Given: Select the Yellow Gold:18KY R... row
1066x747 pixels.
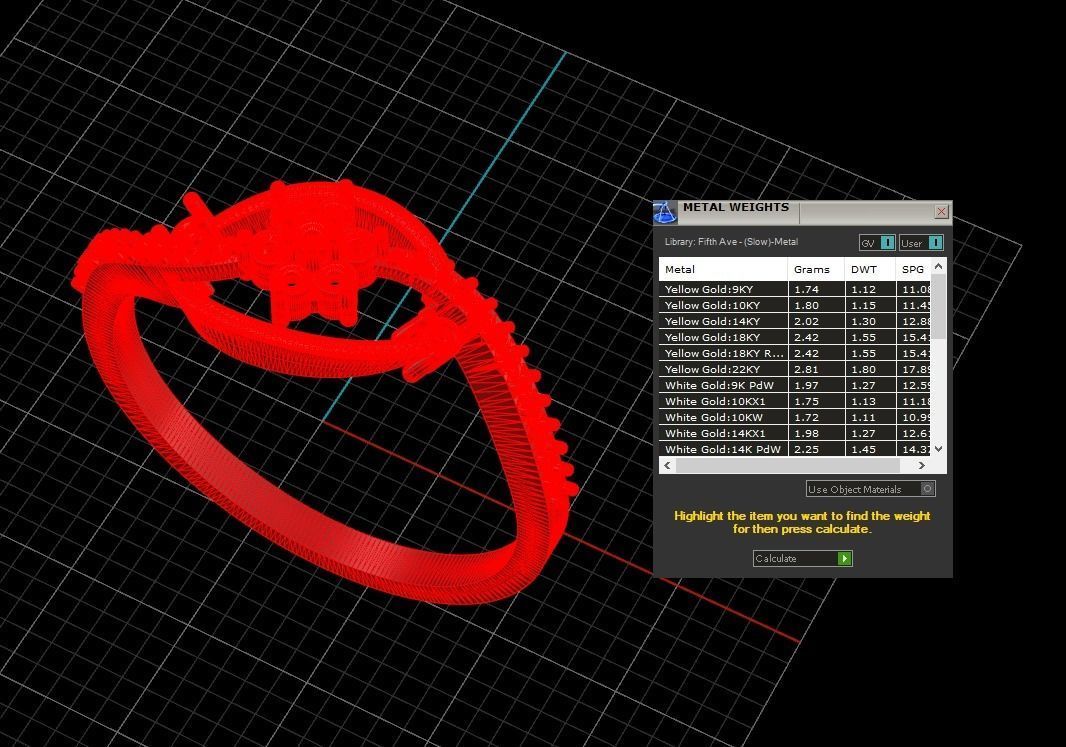Looking at the screenshot, I should (795, 353).
